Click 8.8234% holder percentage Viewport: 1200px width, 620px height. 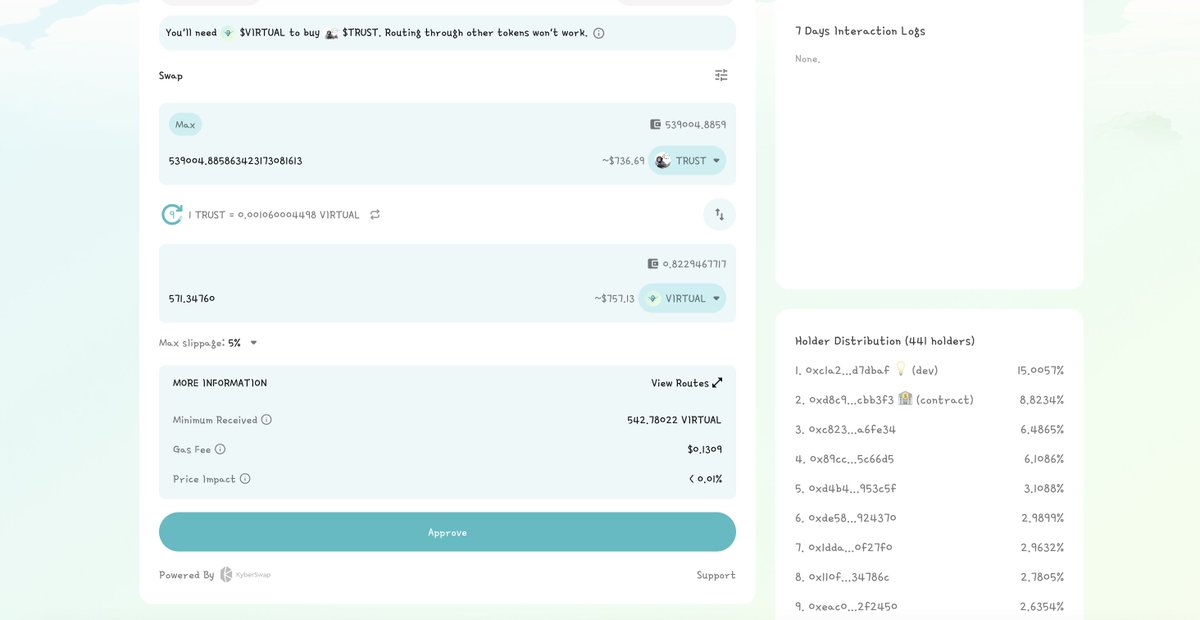[1042, 400]
